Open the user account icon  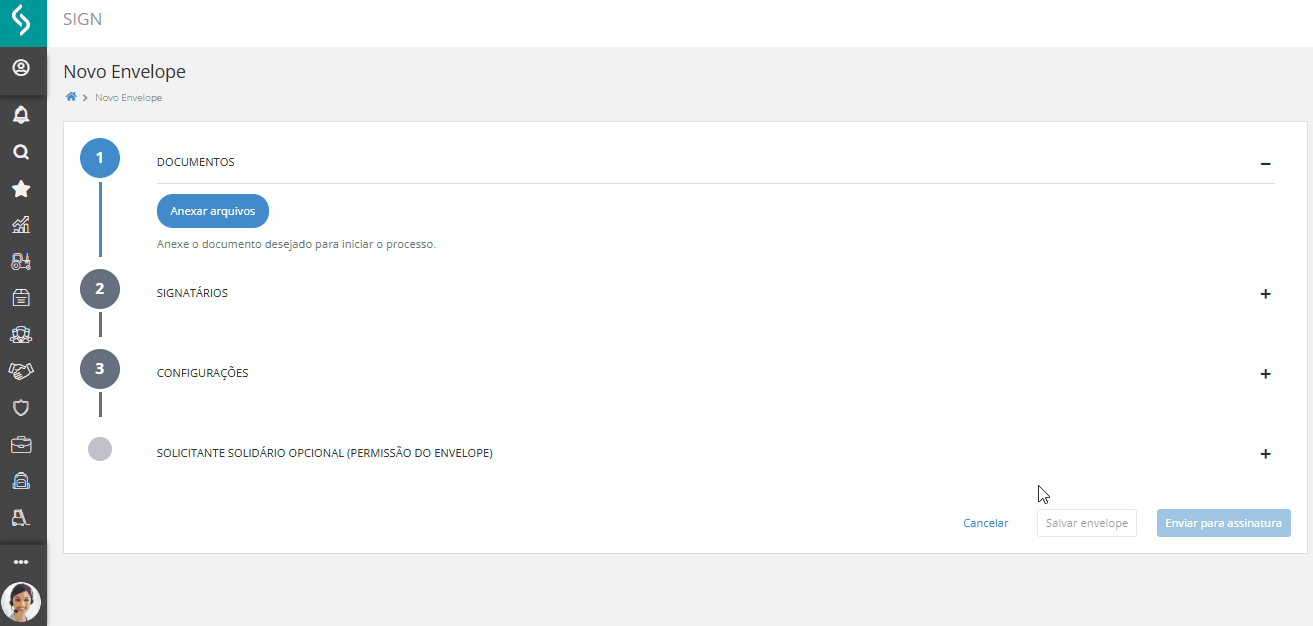[x=21, y=69]
